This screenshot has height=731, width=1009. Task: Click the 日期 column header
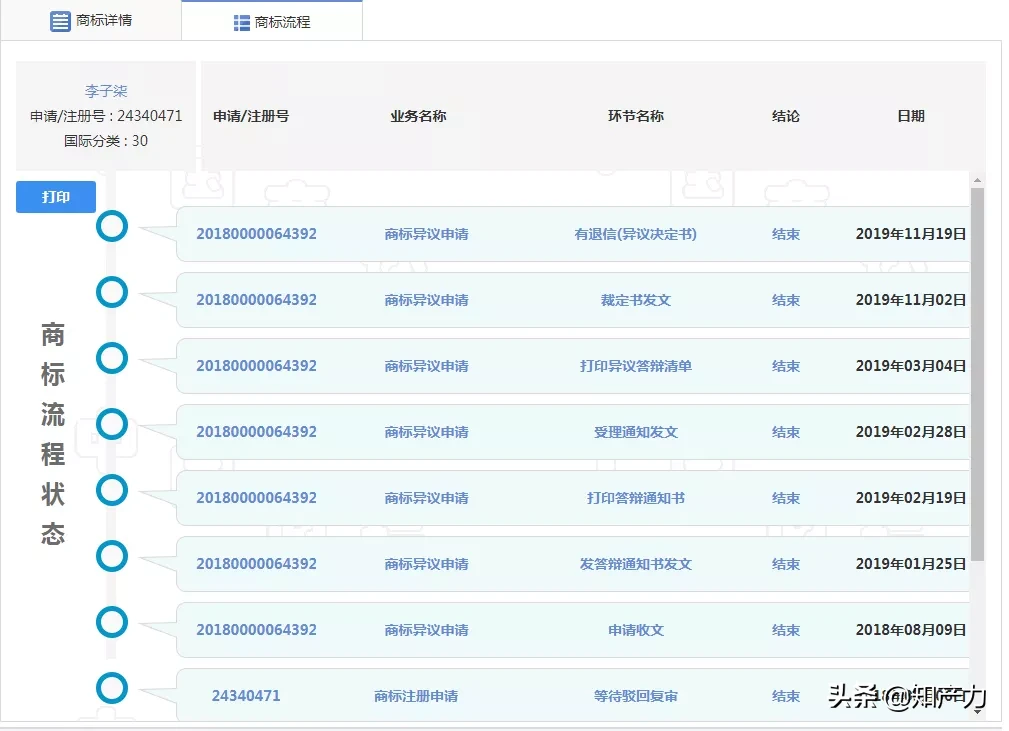(x=911, y=116)
